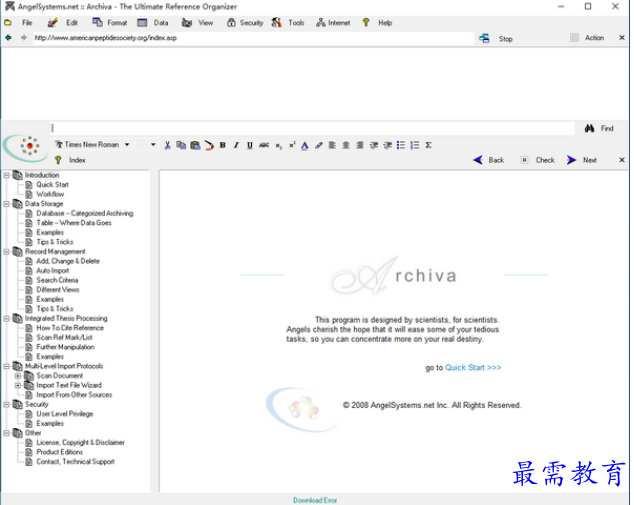Open the Internet menu
Viewport: 634px width, 505px height.
339,23
